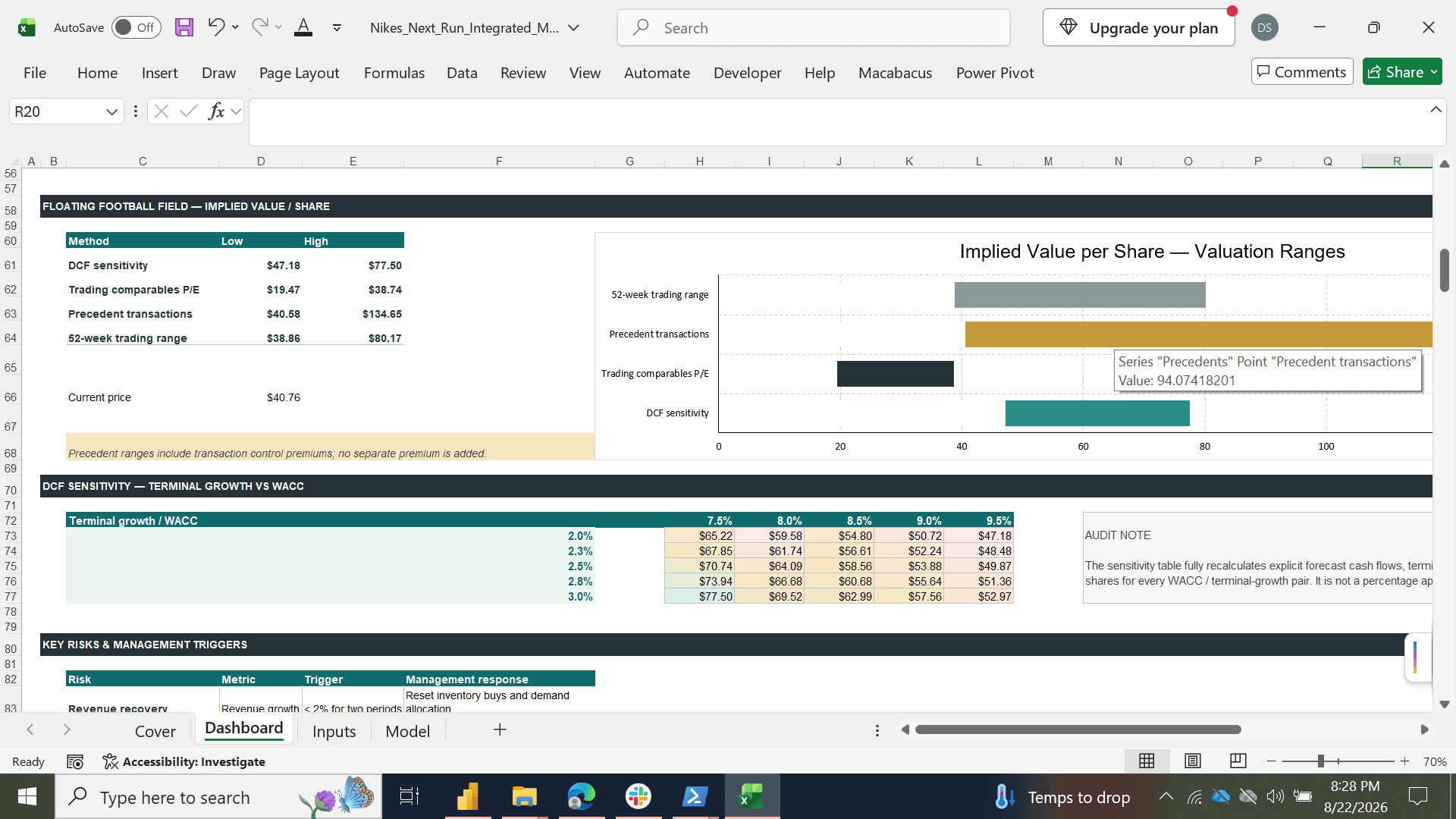Click the zoom slider handle
1456x819 pixels.
tap(1321, 761)
